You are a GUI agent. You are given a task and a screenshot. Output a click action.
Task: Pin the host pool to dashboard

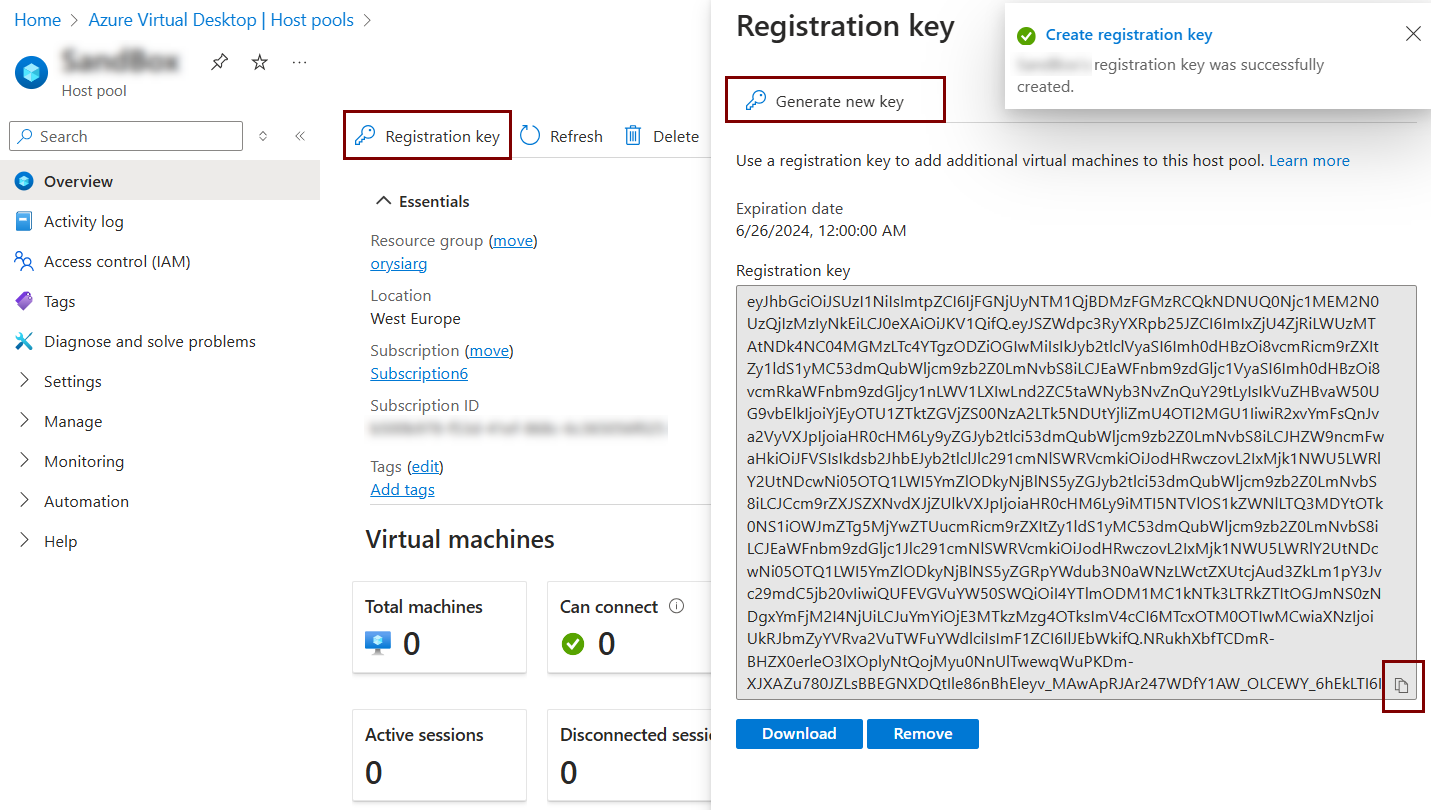click(219, 63)
